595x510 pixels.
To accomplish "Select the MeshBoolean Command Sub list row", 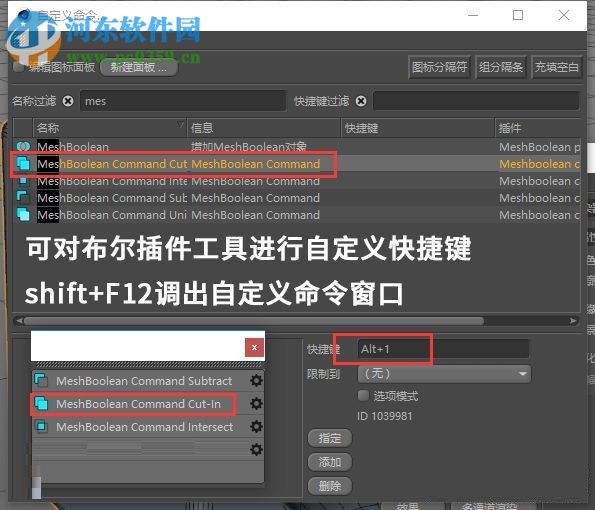I will click(x=297, y=198).
